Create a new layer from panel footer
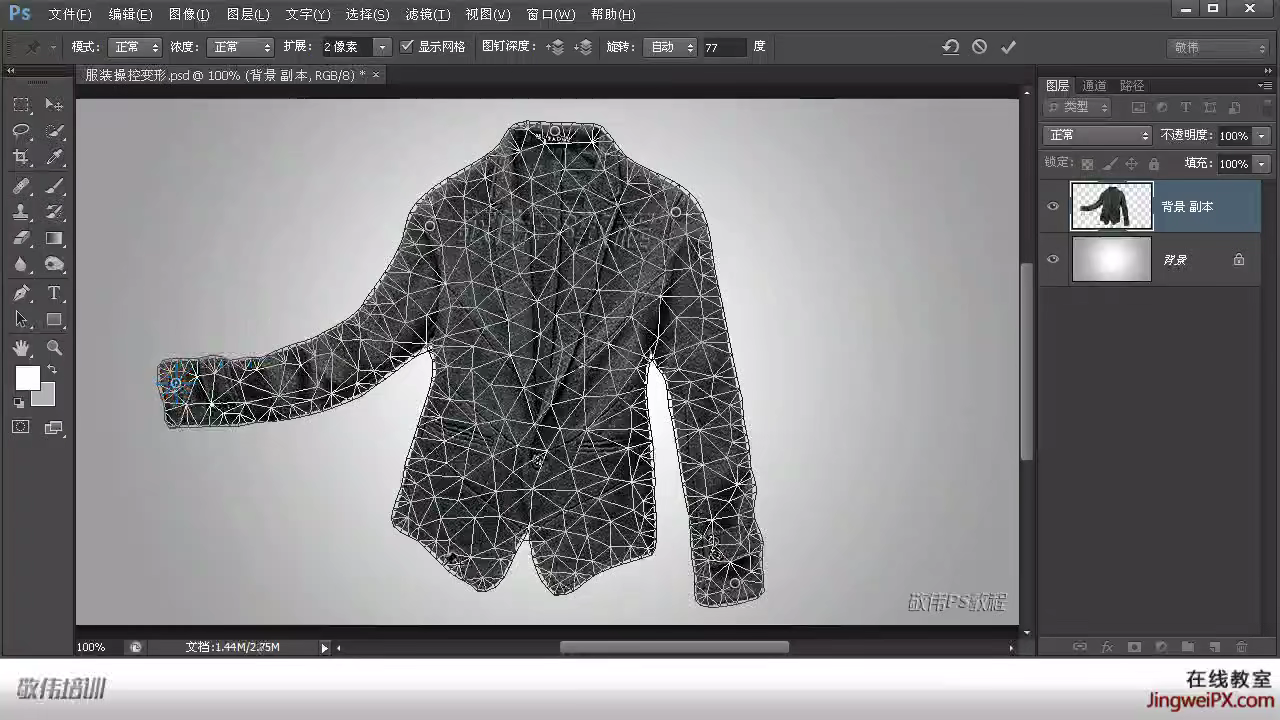This screenshot has height=720, width=1280. (x=1215, y=647)
